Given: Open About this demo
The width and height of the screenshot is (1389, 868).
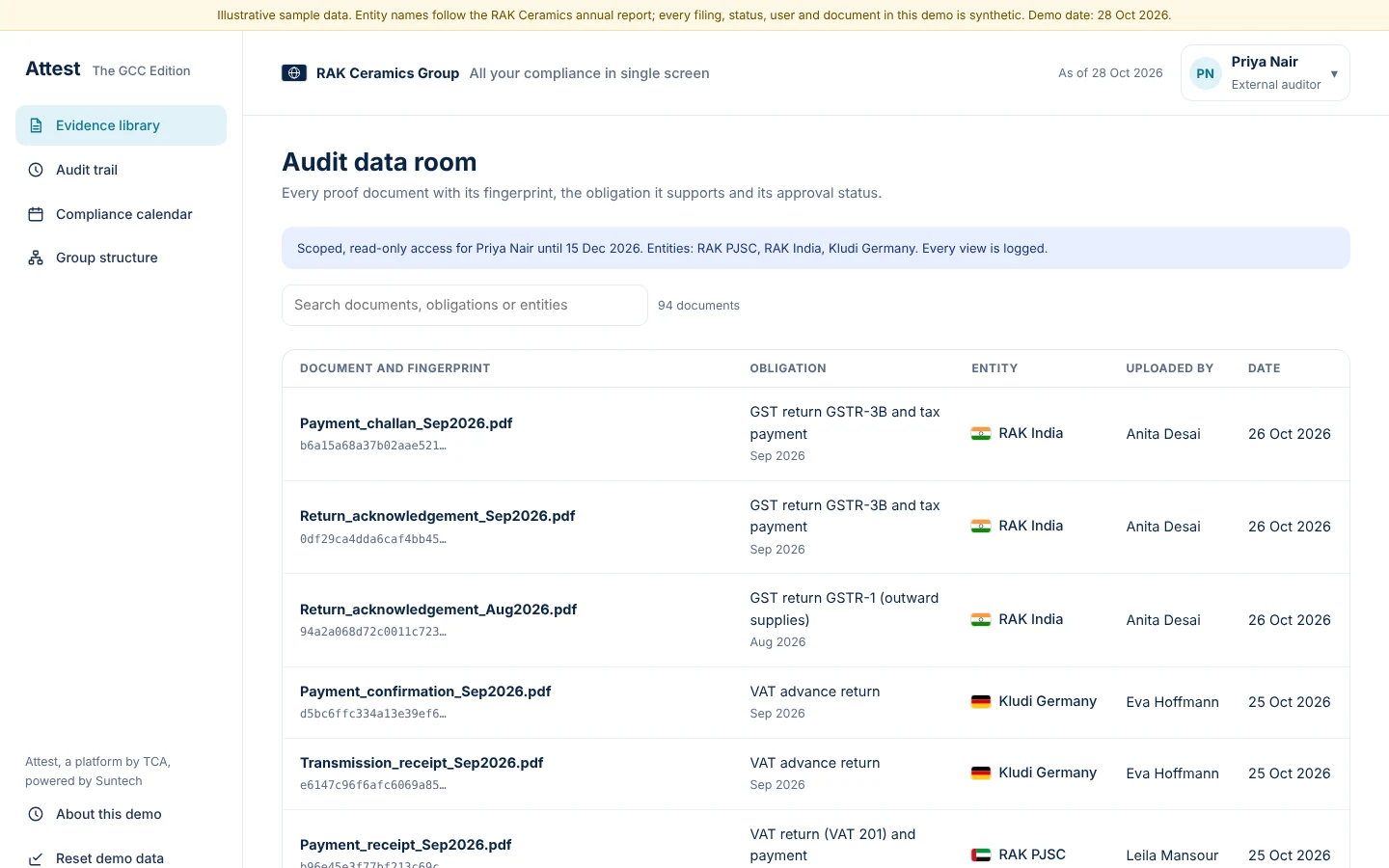Looking at the screenshot, I should pos(121,814).
